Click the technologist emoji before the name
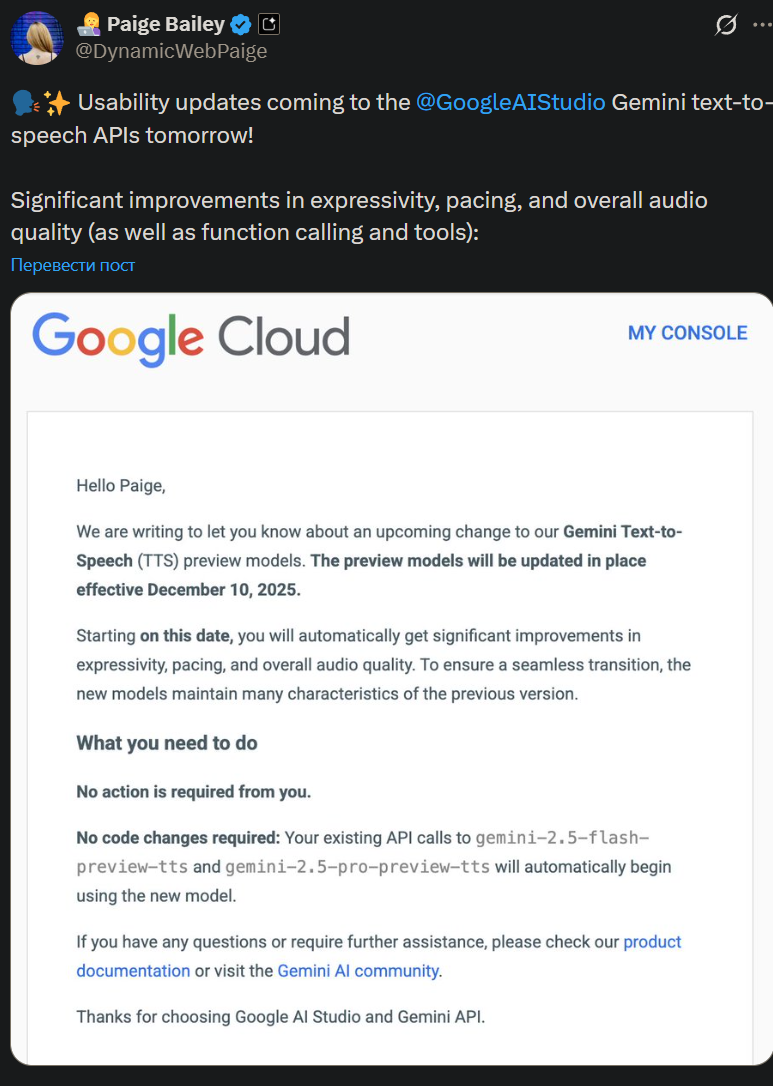The image size is (773, 1086). point(90,25)
